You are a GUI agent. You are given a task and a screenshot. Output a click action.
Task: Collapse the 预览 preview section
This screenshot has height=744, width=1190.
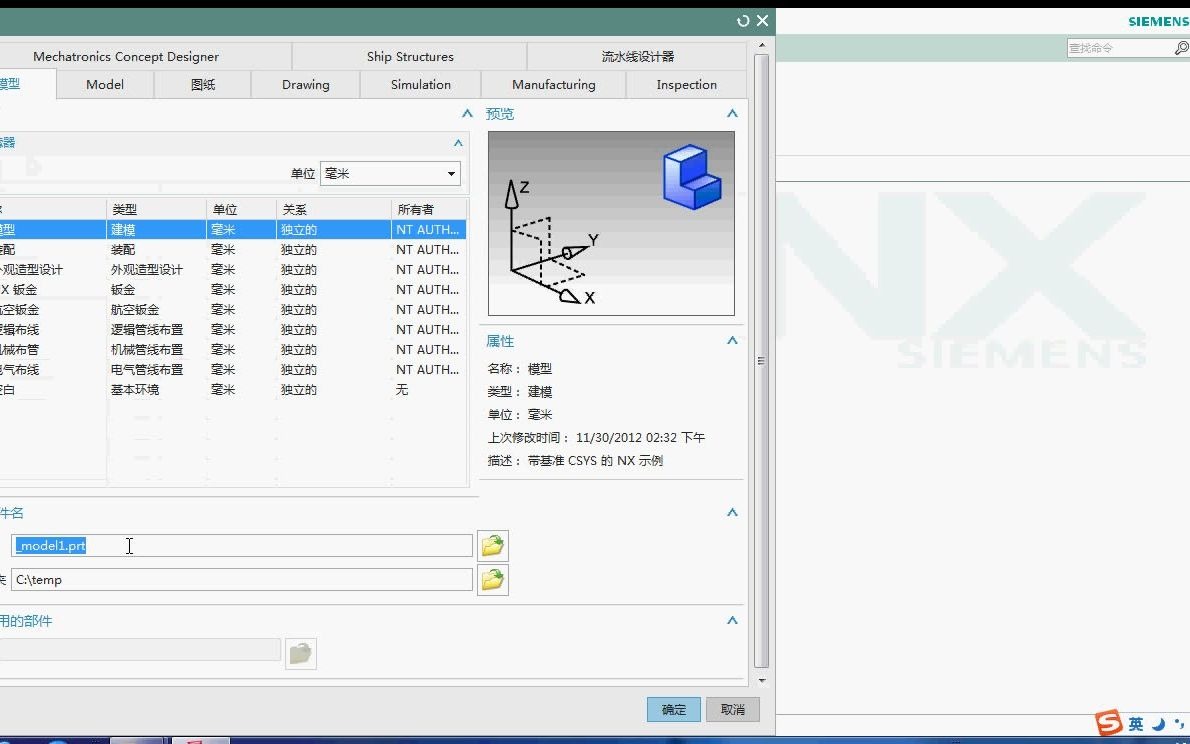(x=732, y=114)
